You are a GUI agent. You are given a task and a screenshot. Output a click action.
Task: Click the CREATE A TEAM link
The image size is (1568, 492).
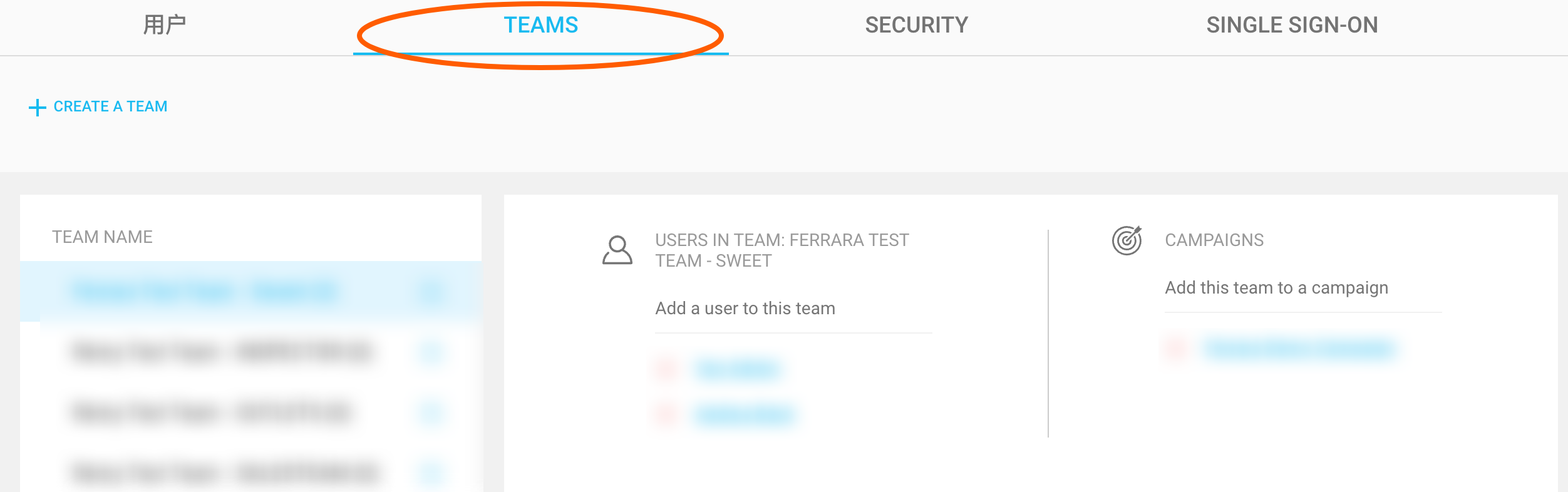tap(110, 106)
